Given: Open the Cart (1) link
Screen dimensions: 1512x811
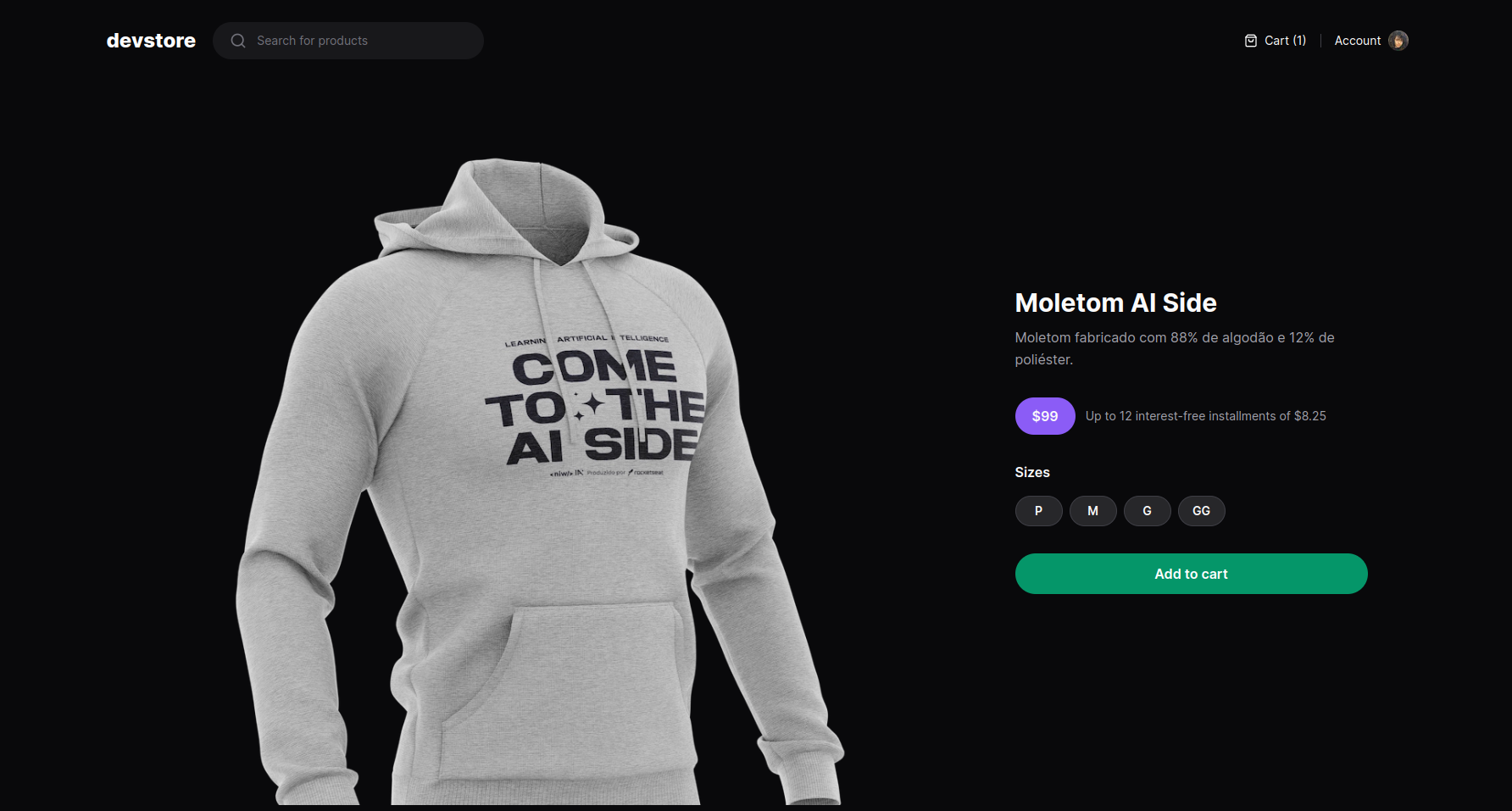Looking at the screenshot, I should pyautogui.click(x=1275, y=41).
